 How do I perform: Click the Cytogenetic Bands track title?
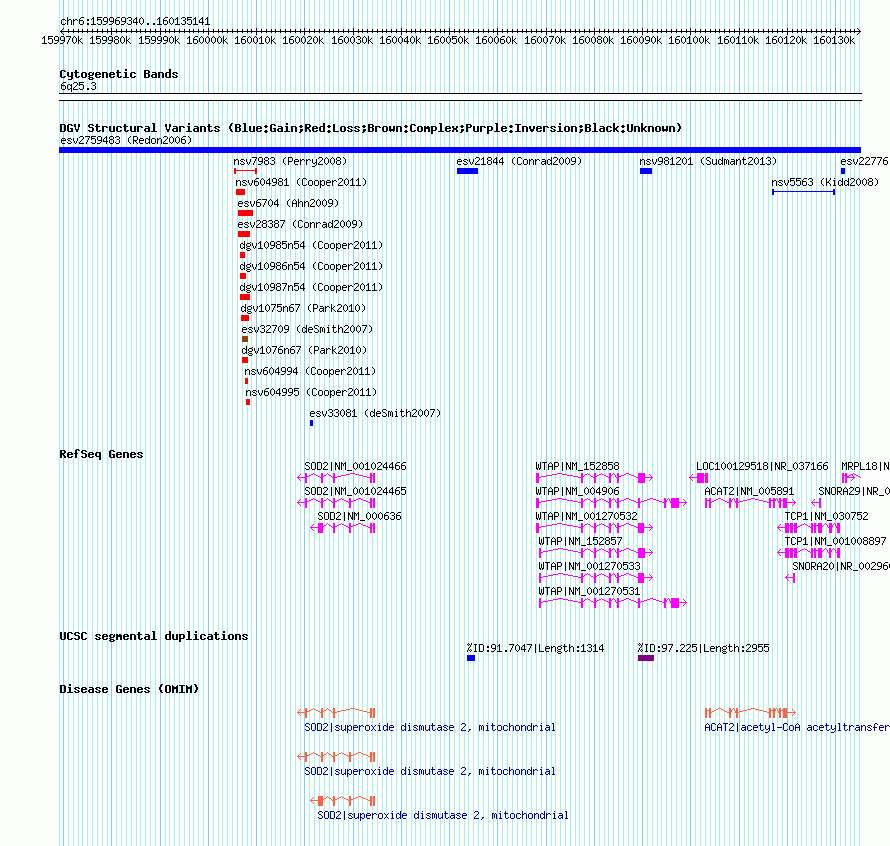(119, 74)
